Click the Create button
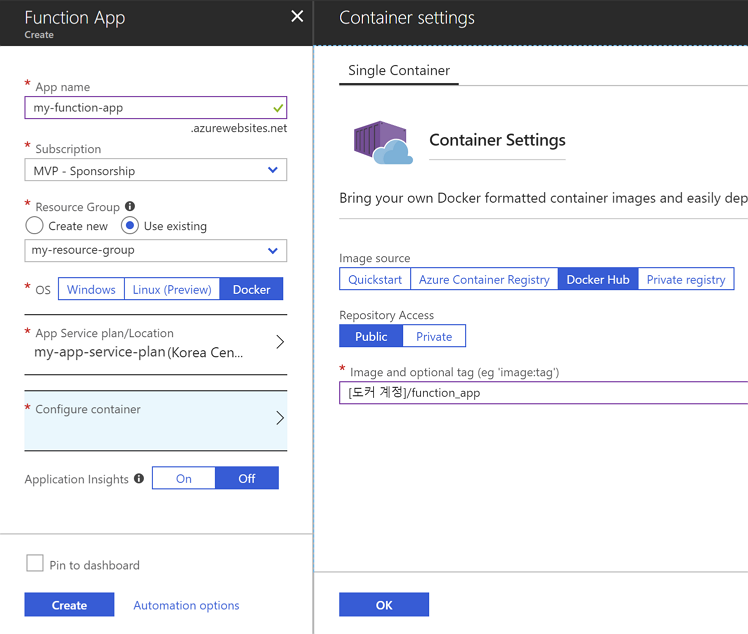Screen dimensions: 748x634 (x=69, y=605)
